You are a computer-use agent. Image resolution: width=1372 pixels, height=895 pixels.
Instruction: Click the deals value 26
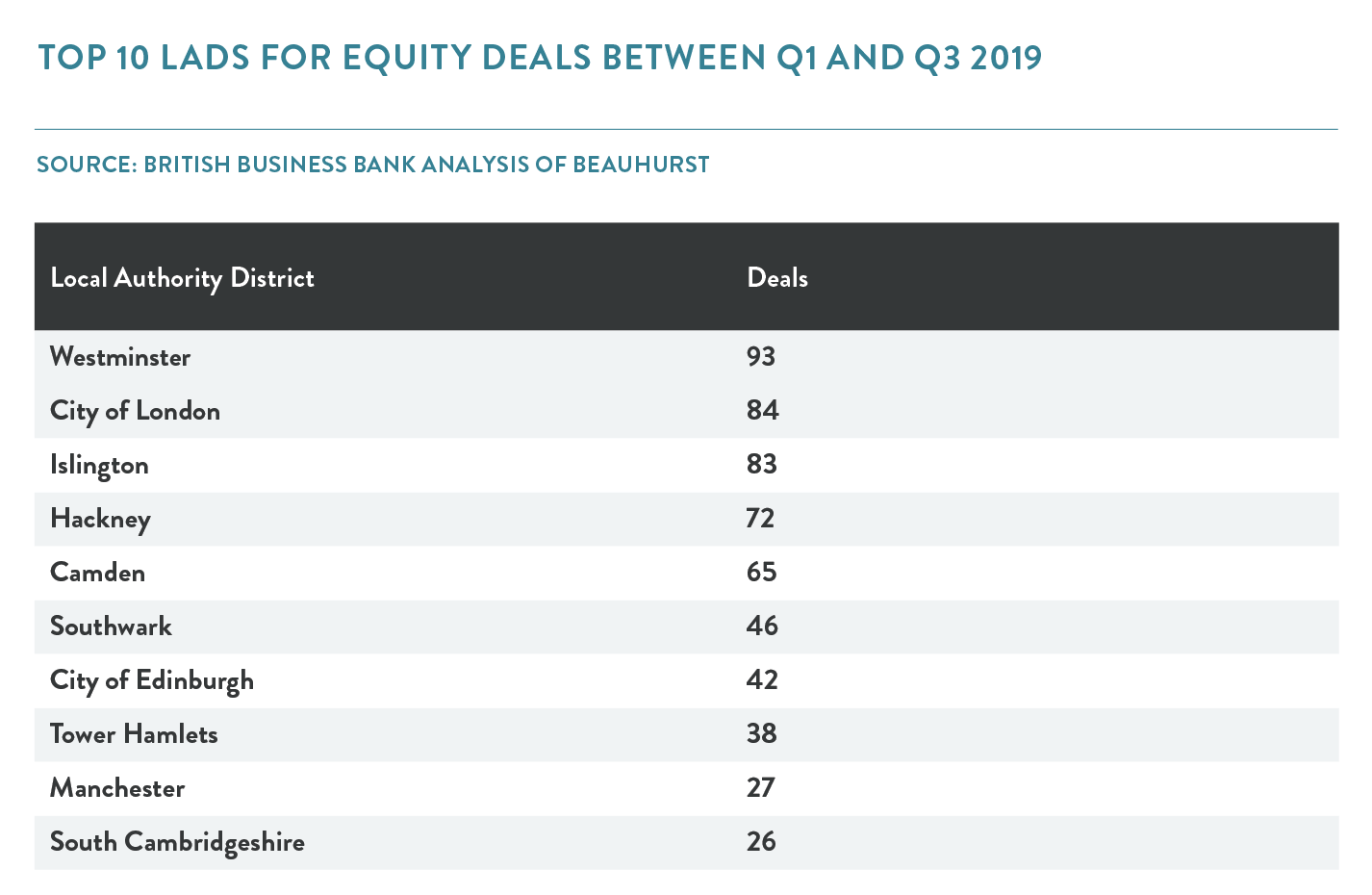click(761, 842)
